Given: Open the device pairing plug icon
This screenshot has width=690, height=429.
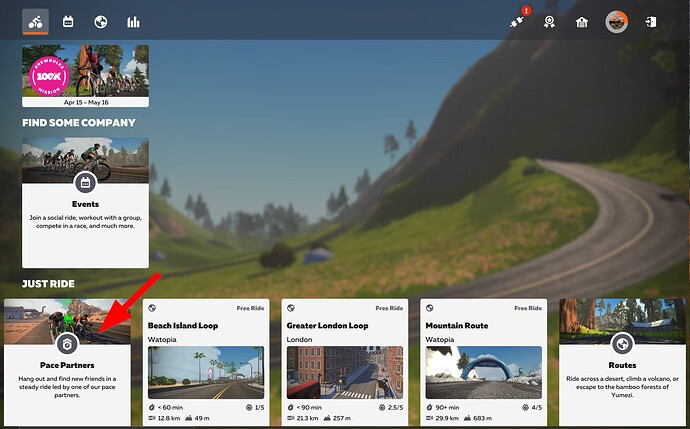Looking at the screenshot, I should pyautogui.click(x=517, y=22).
